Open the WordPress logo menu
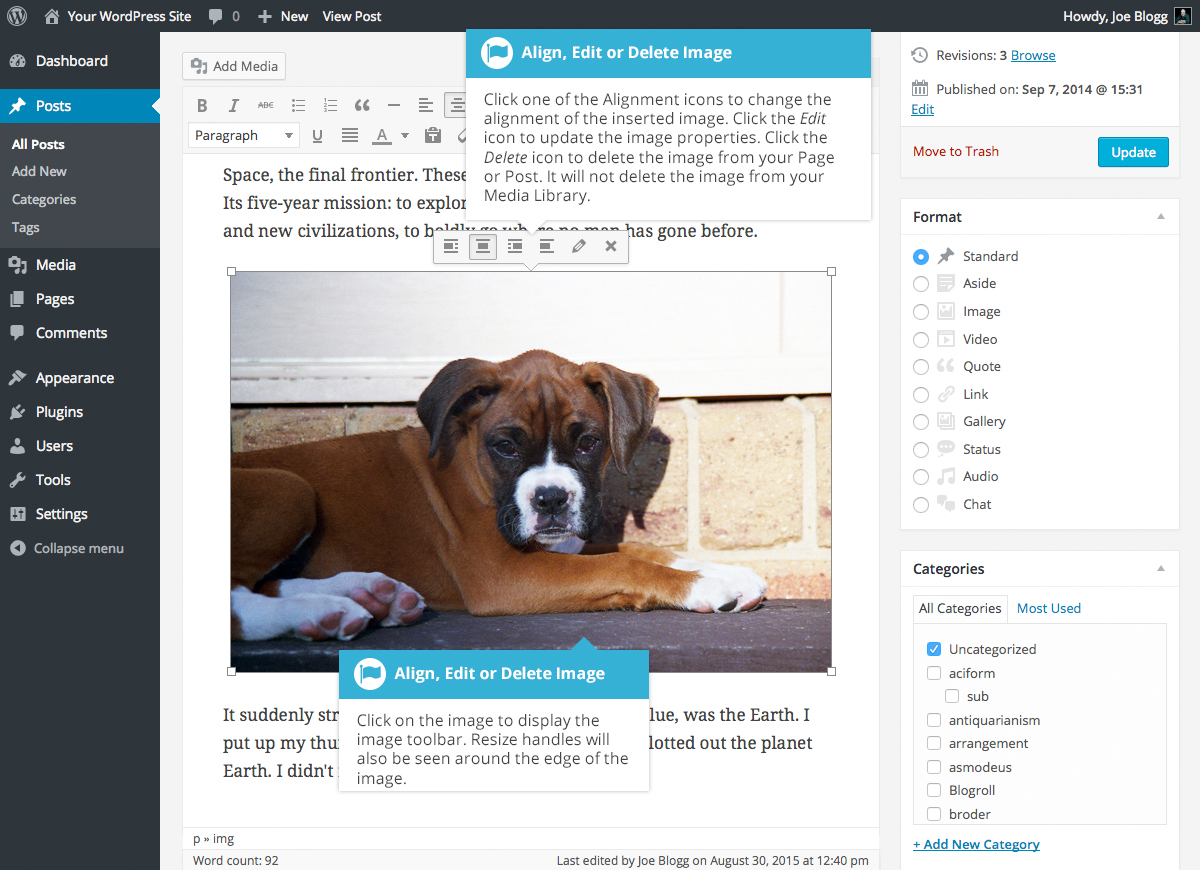Viewport: 1200px width, 870px height. tap(17, 16)
